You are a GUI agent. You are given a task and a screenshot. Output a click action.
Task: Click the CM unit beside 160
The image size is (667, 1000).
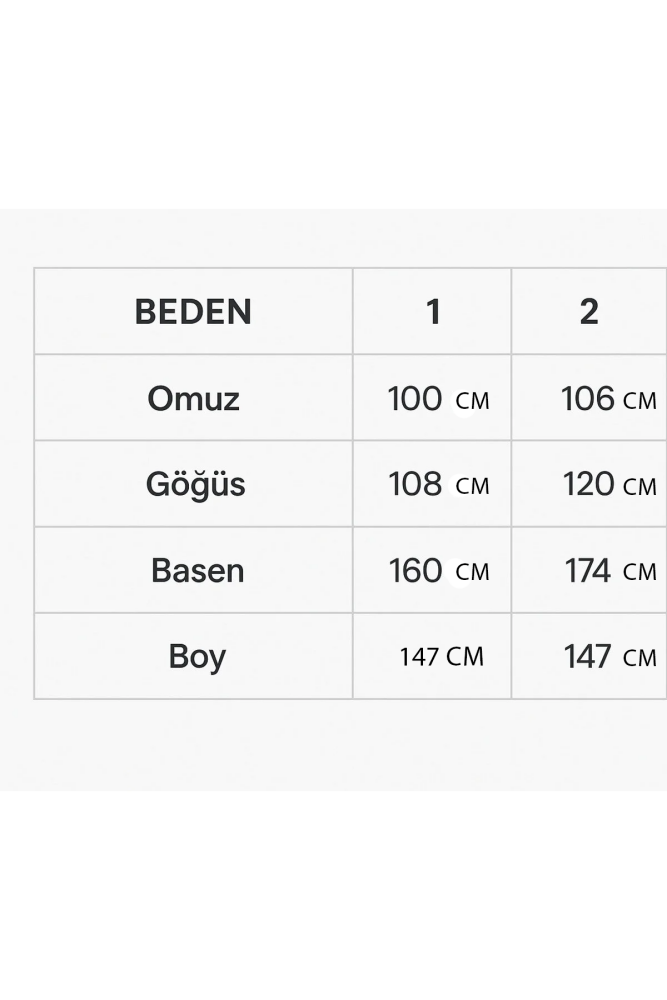472,573
